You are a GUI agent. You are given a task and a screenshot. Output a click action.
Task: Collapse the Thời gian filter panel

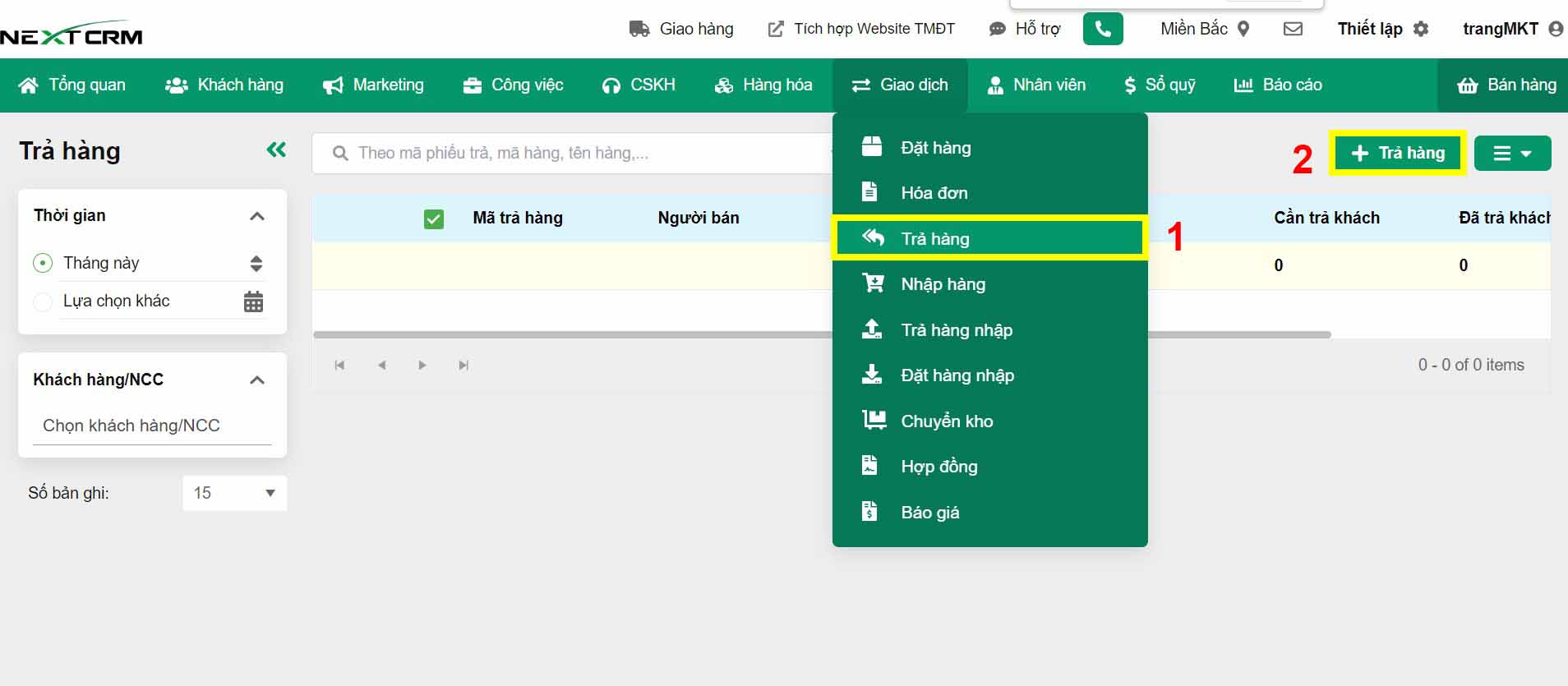(256, 216)
